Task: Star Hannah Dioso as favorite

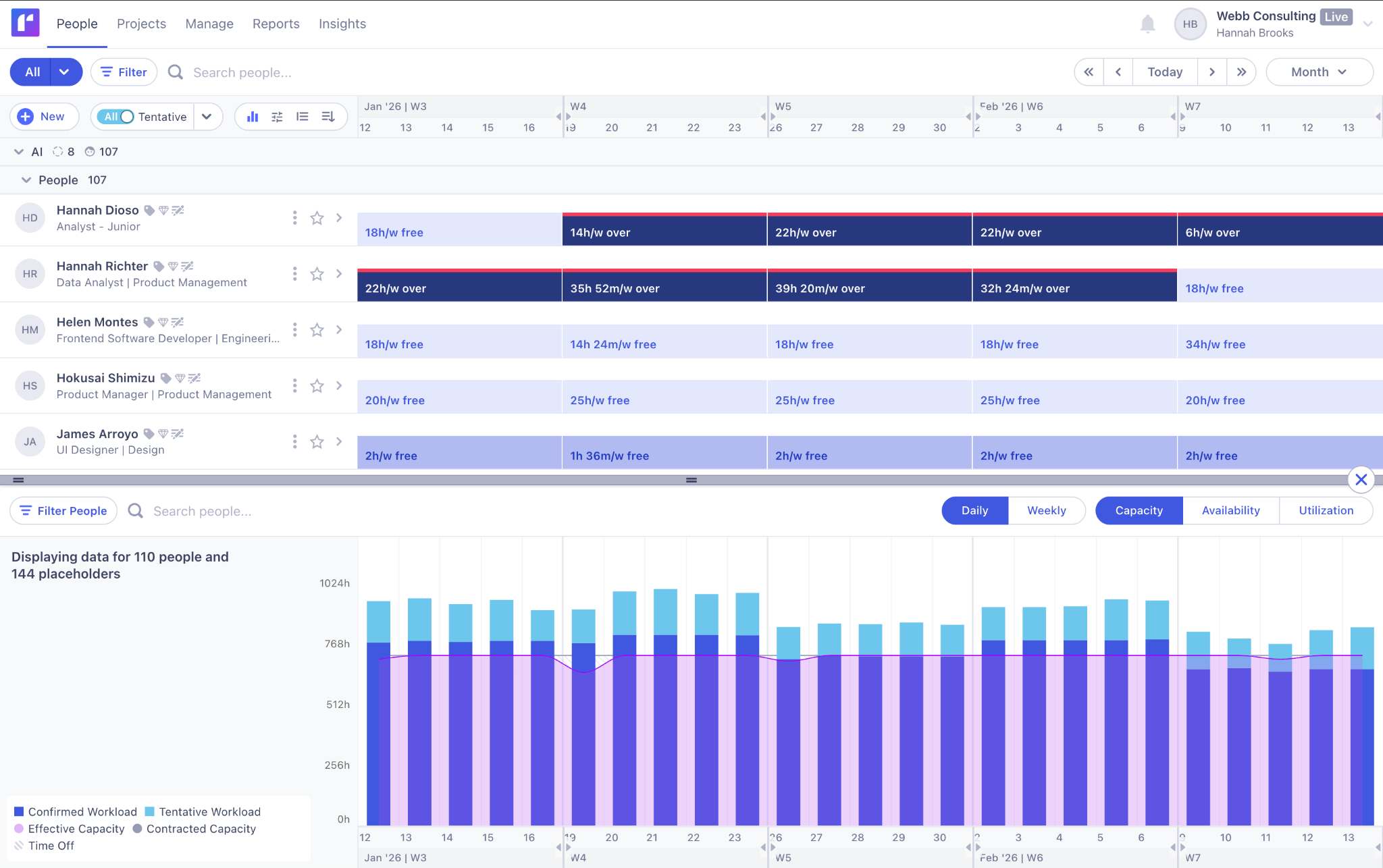Action: 317,218
